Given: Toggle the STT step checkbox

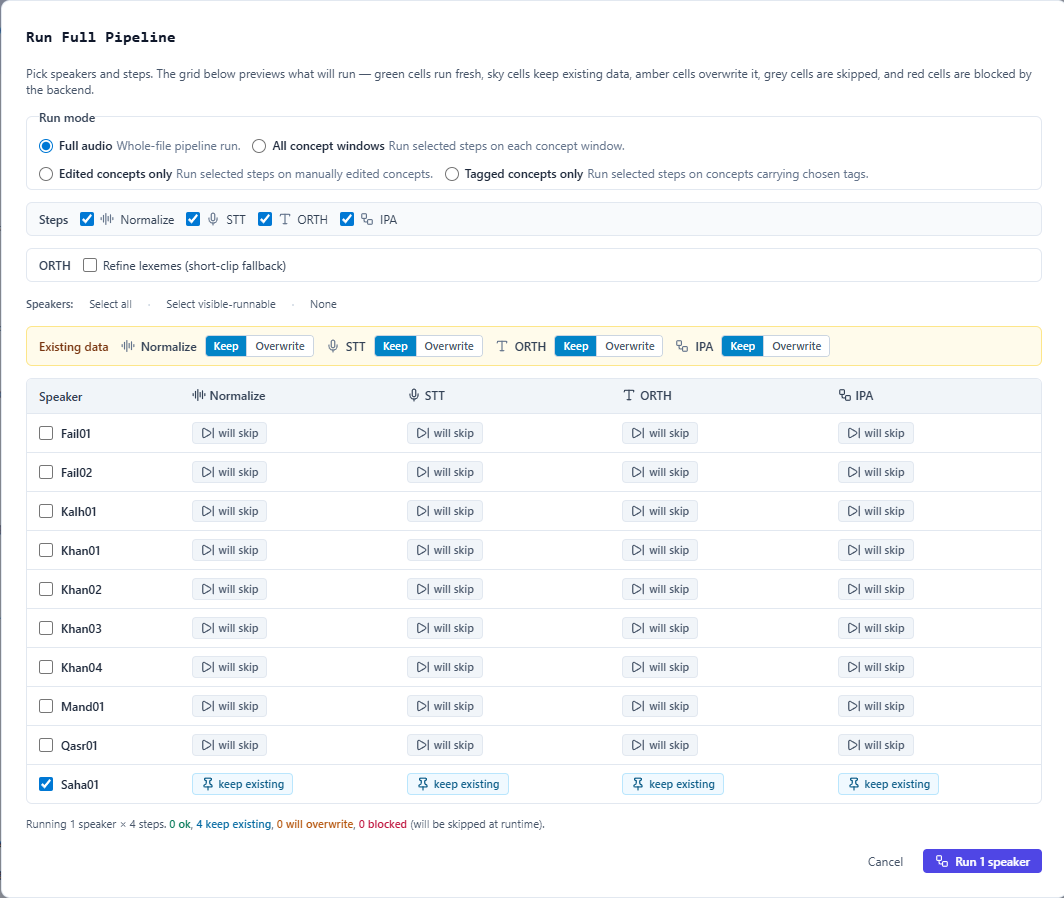Looking at the screenshot, I should (193, 219).
